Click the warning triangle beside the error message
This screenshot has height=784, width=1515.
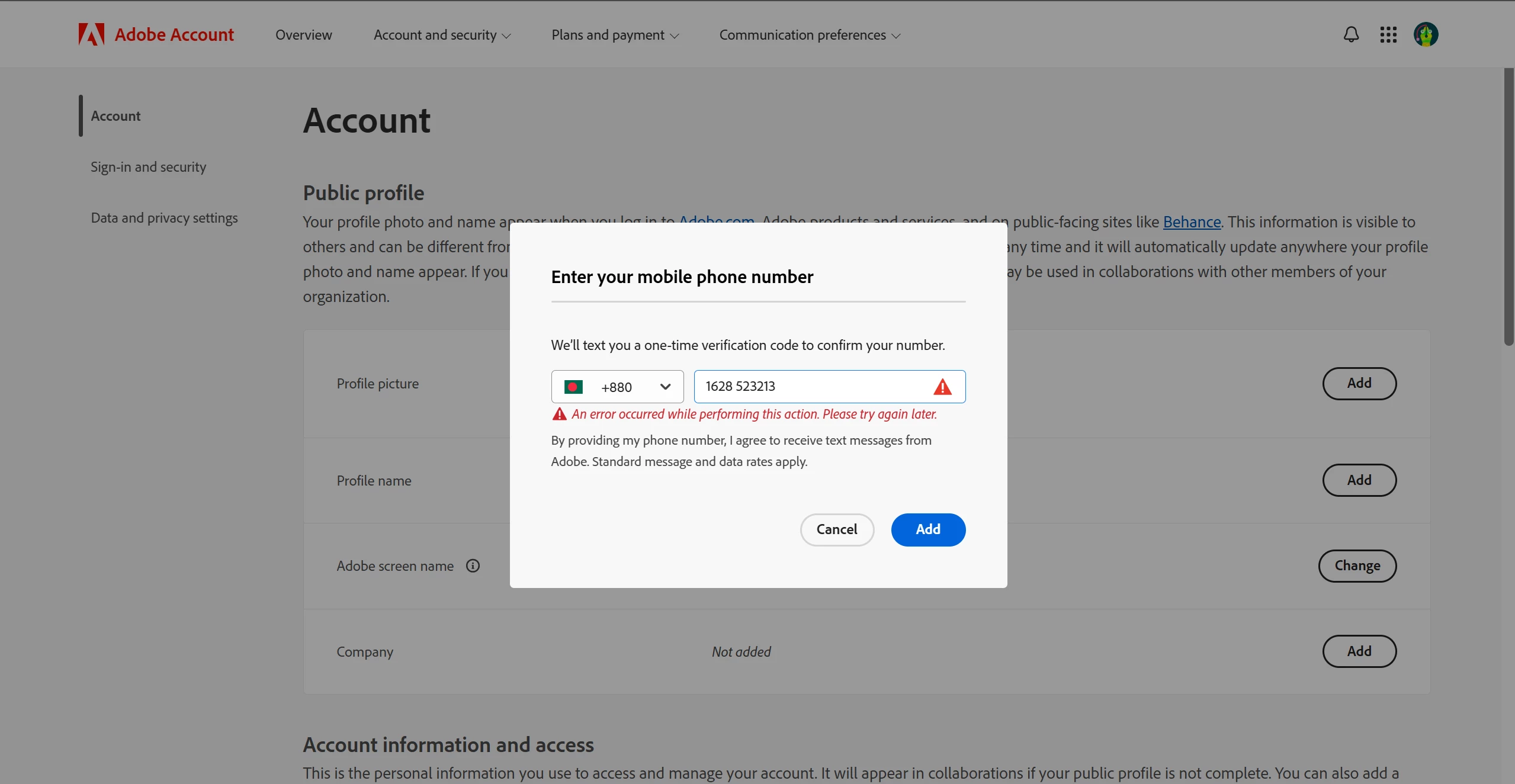click(x=559, y=415)
